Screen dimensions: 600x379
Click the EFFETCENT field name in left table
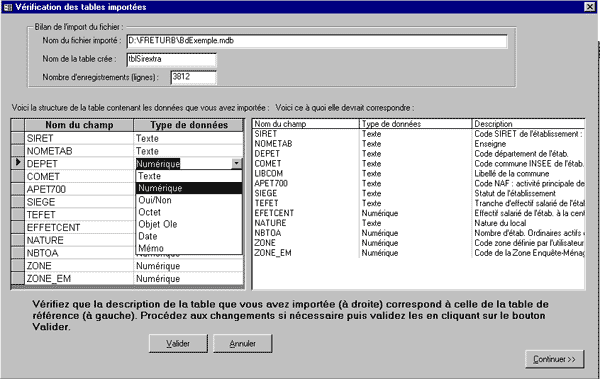pyautogui.click(x=79, y=227)
